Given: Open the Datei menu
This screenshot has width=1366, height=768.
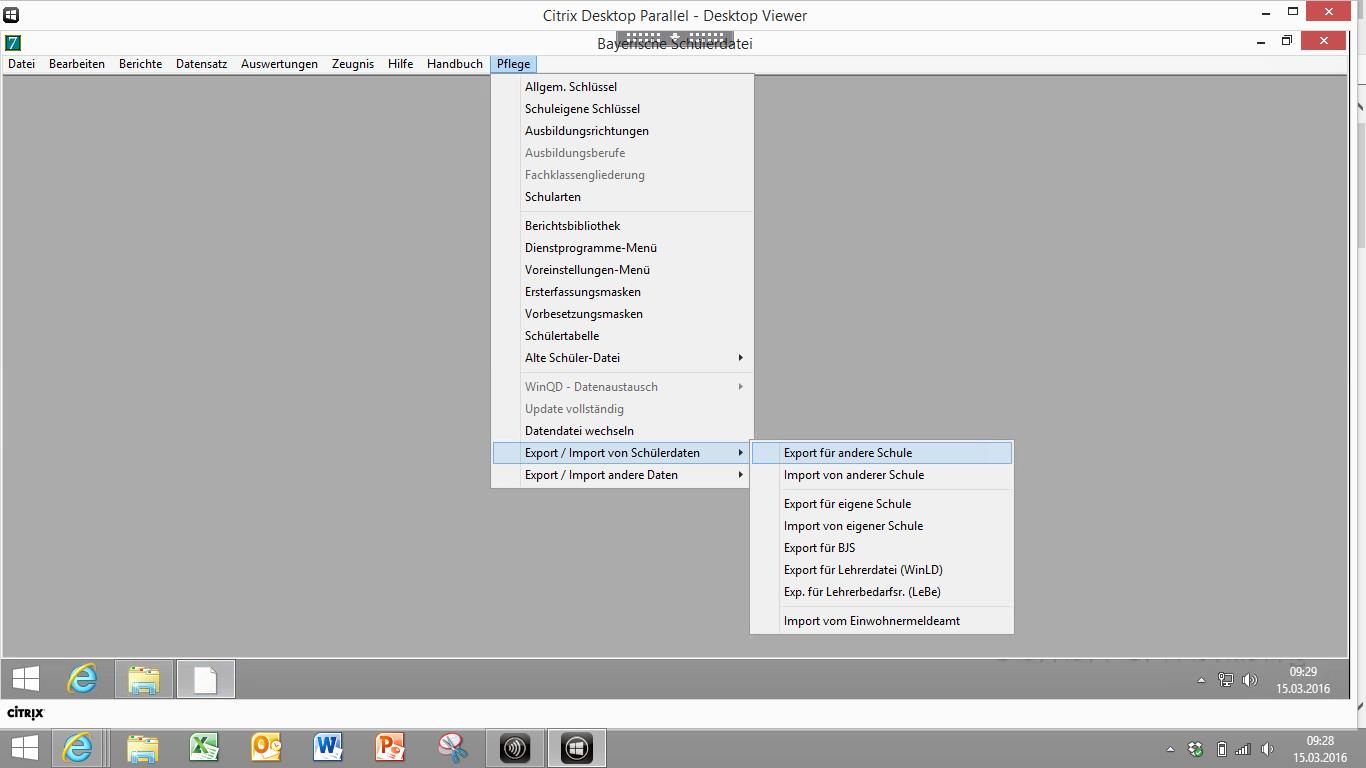Looking at the screenshot, I should pos(21,64).
